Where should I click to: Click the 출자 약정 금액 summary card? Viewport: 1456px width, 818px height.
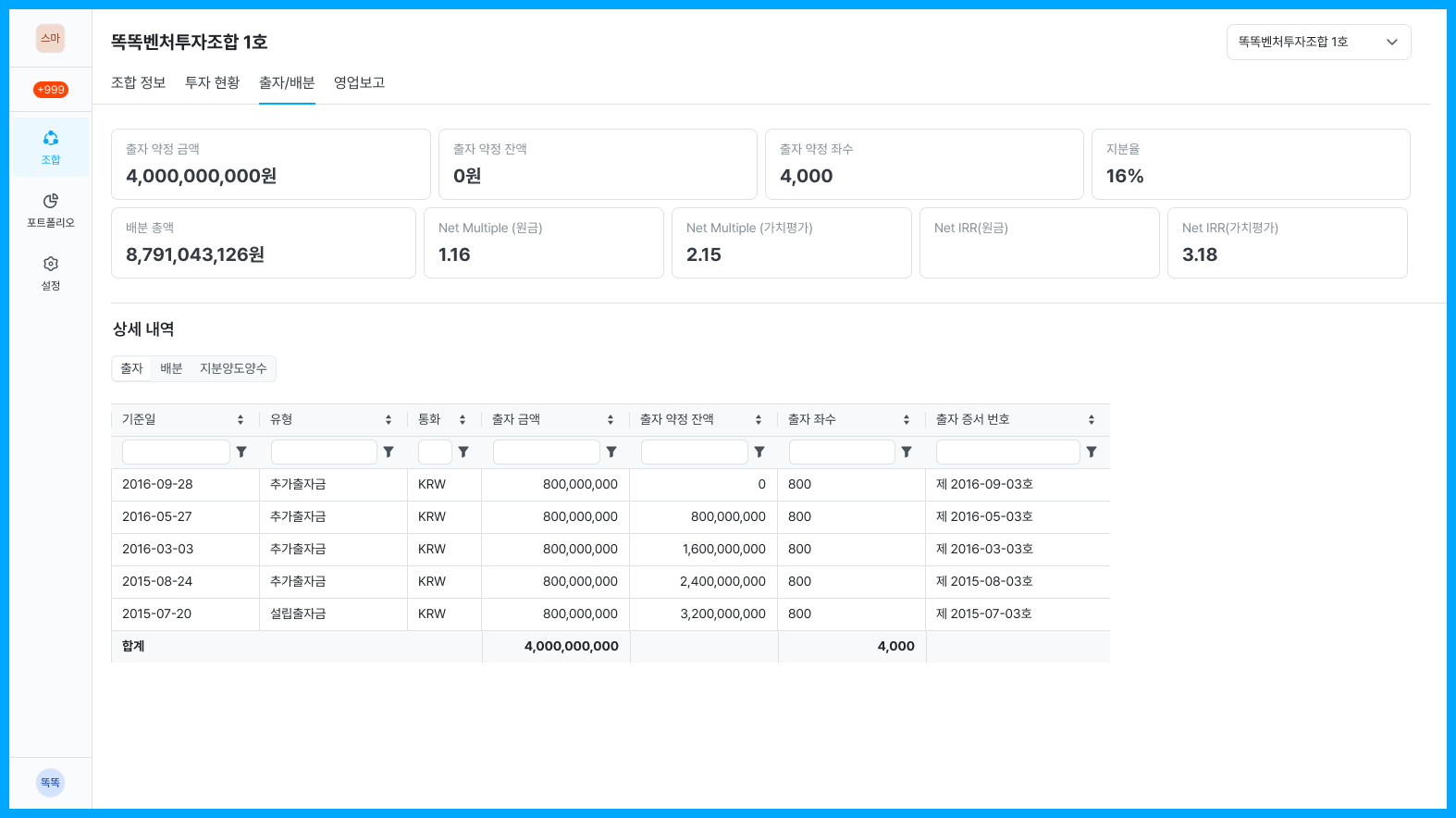coord(271,164)
